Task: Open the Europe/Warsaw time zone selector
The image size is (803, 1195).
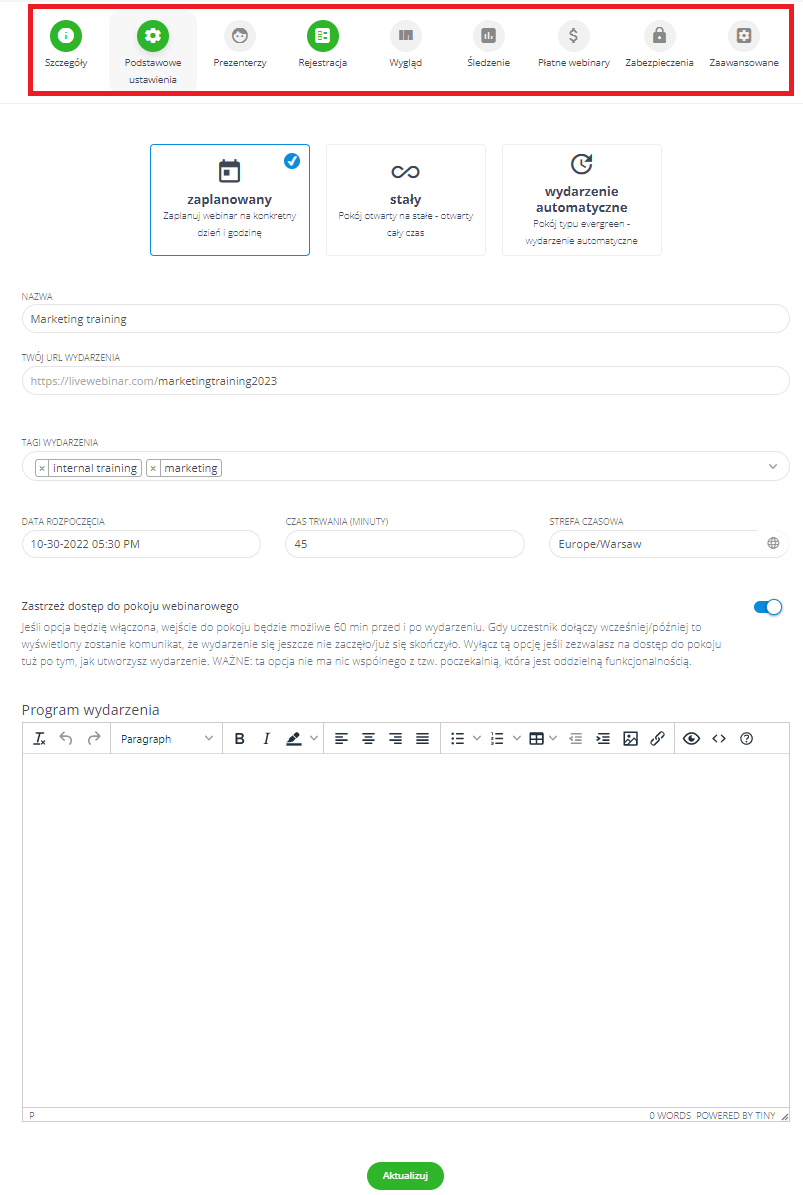Action: 668,544
